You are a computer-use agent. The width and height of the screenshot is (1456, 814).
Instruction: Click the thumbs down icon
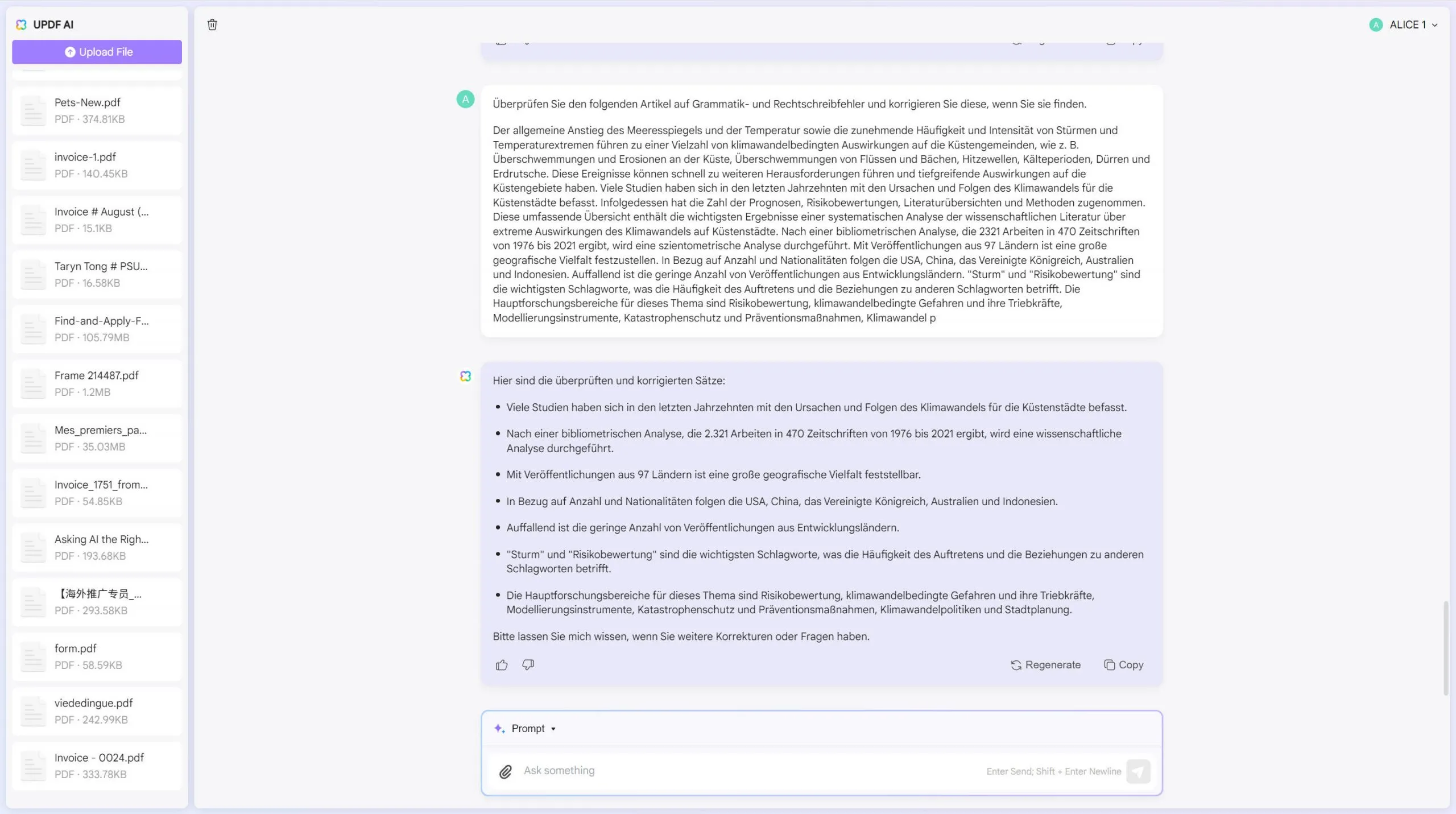(528, 664)
